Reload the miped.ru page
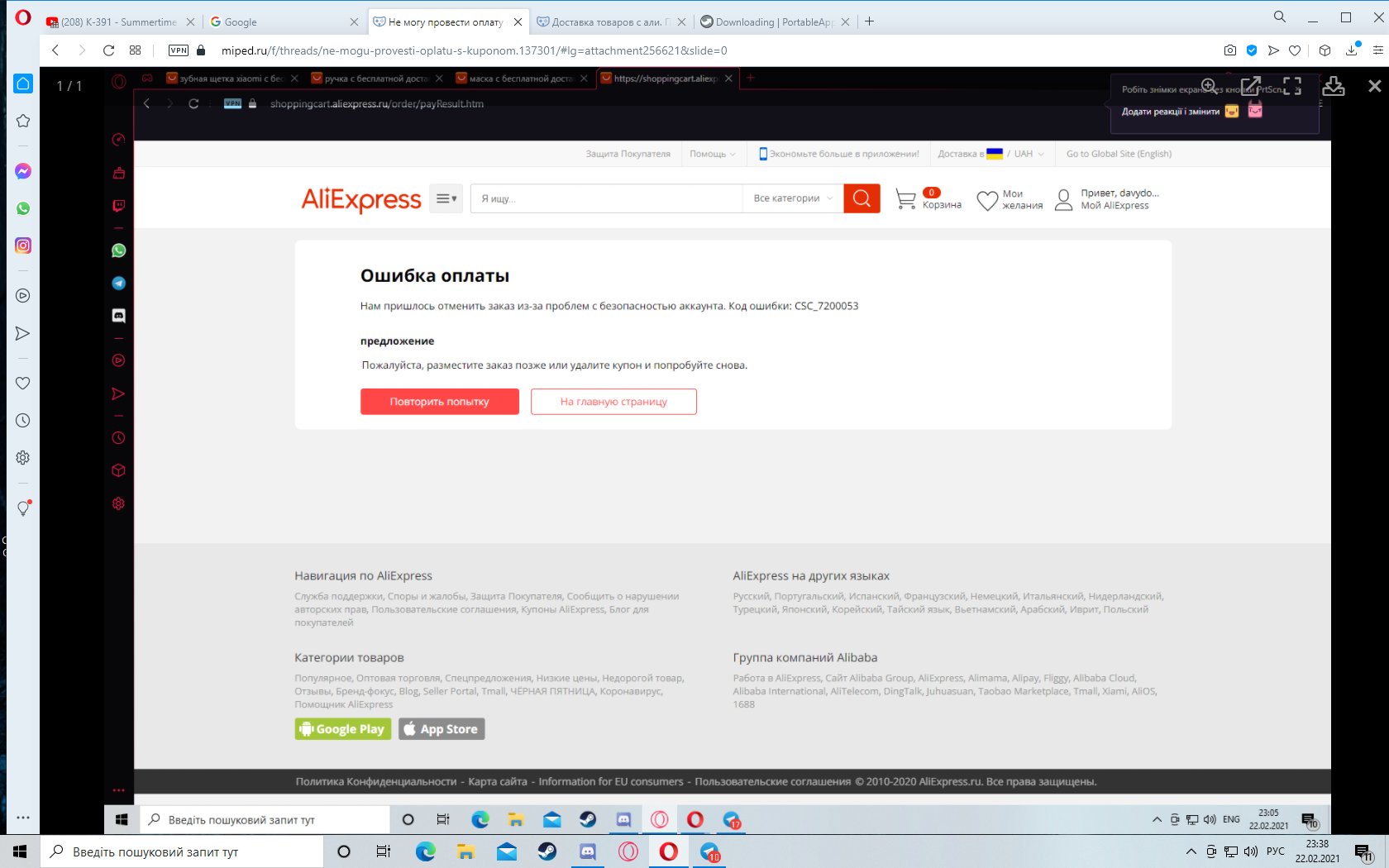The height and width of the screenshot is (868, 1389). (108, 50)
